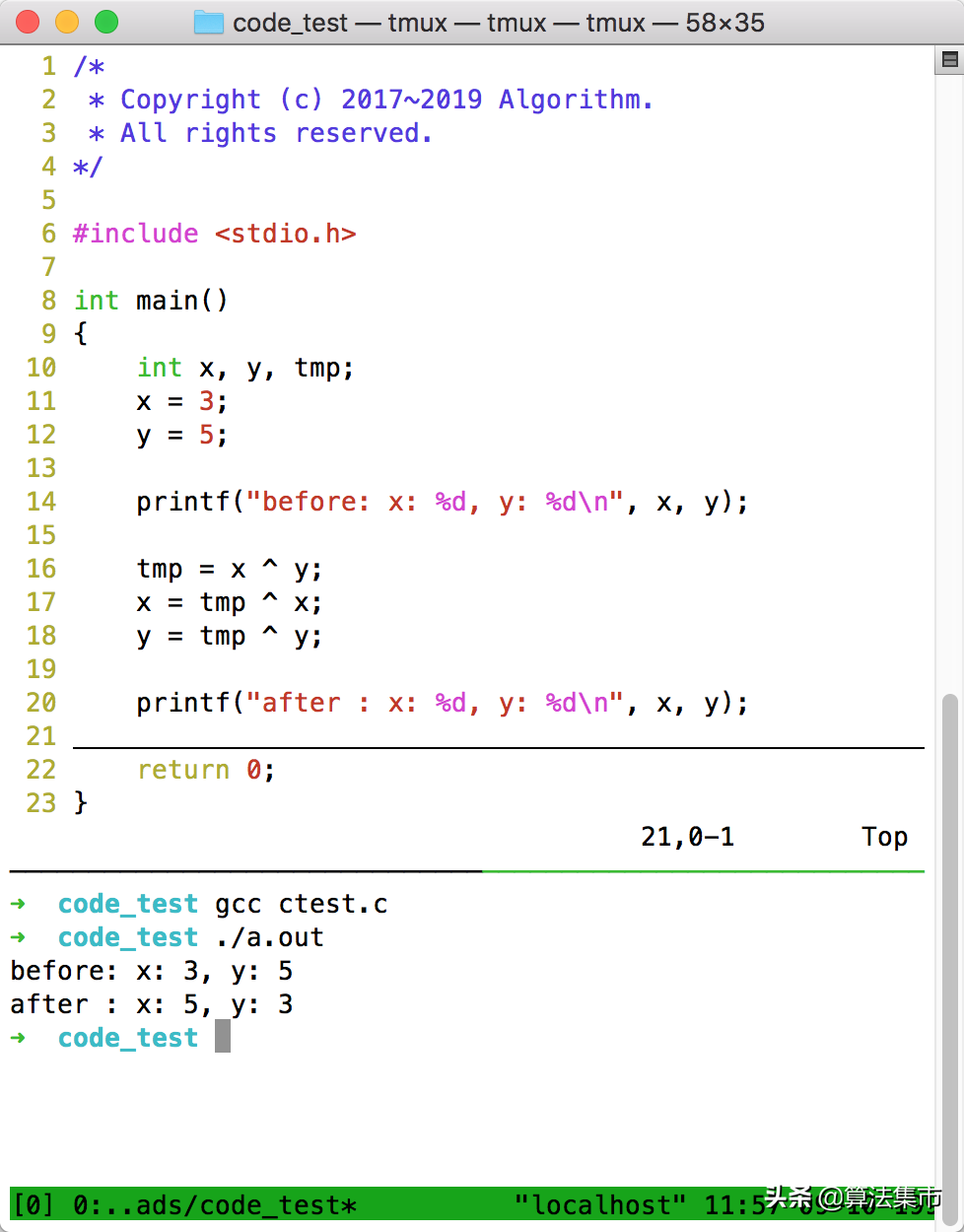
Task: Click the 'x = 3;' assignment
Action: (x=182, y=402)
